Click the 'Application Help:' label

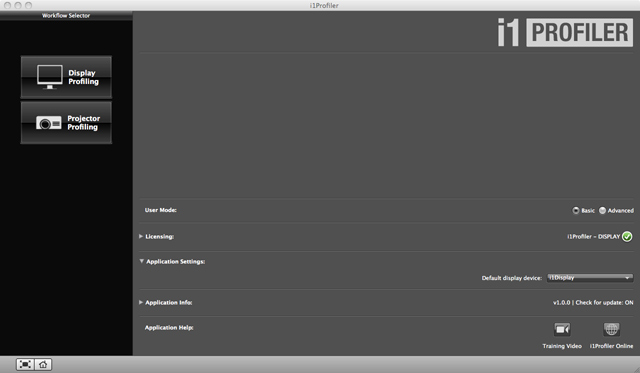tap(169, 328)
